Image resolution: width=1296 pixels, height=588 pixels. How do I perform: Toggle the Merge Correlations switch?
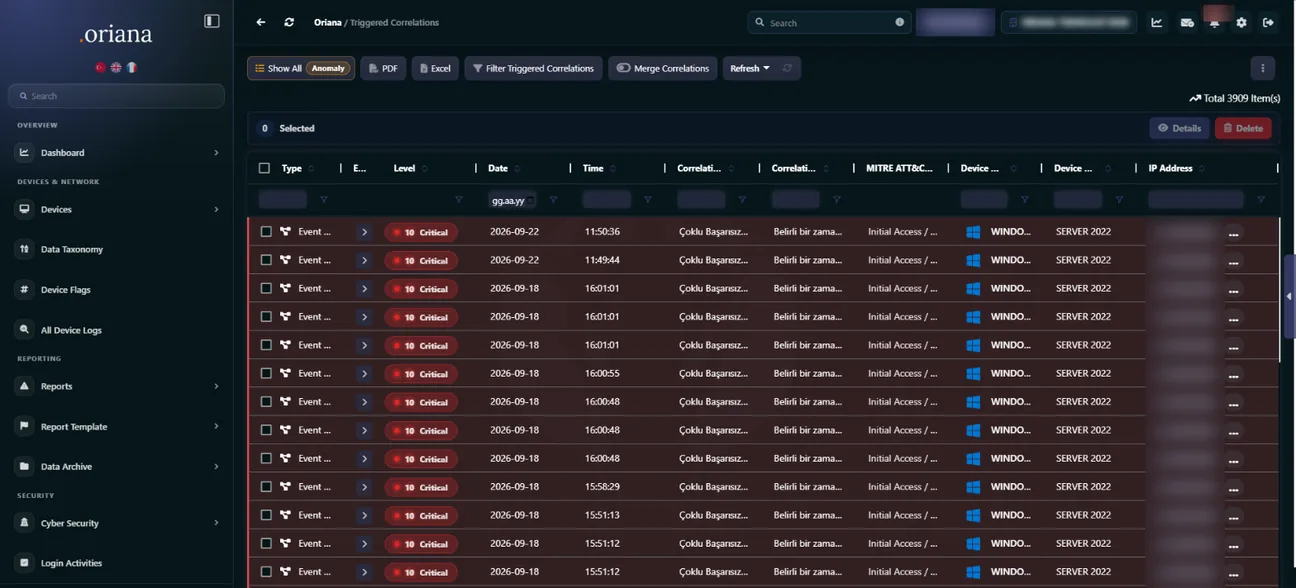pyautogui.click(x=624, y=68)
